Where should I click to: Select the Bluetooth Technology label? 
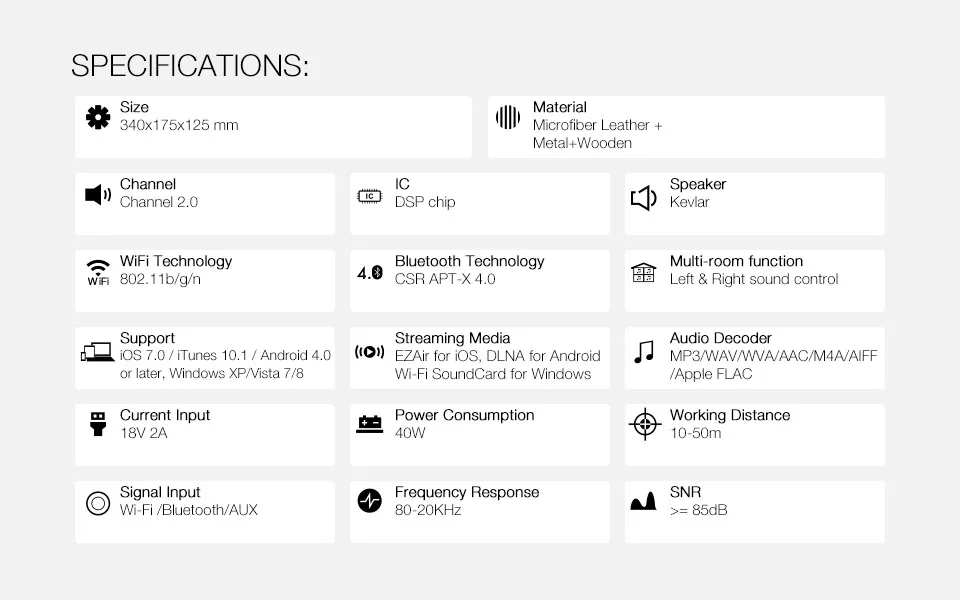(x=470, y=261)
